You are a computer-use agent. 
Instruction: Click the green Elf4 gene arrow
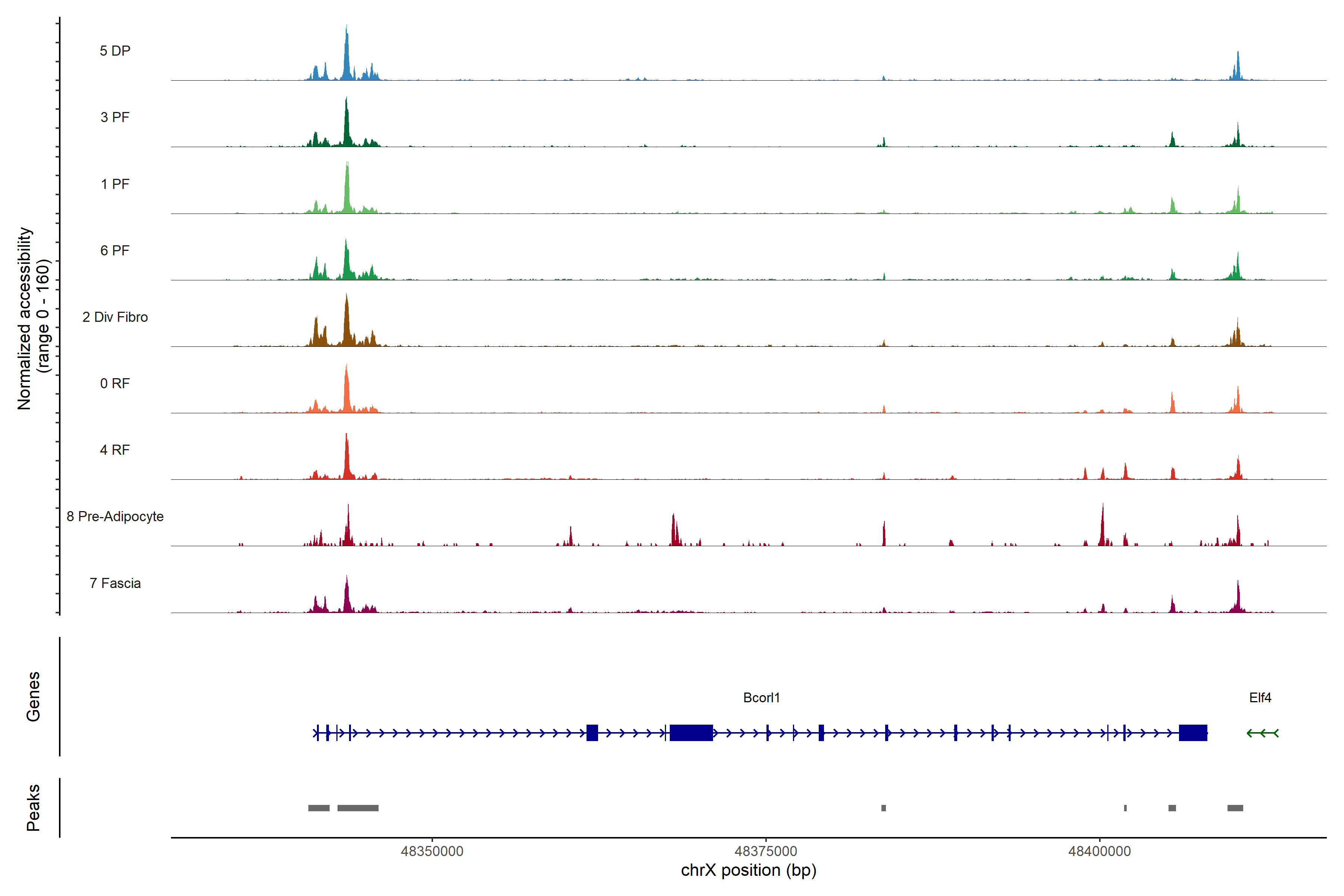tap(1262, 733)
